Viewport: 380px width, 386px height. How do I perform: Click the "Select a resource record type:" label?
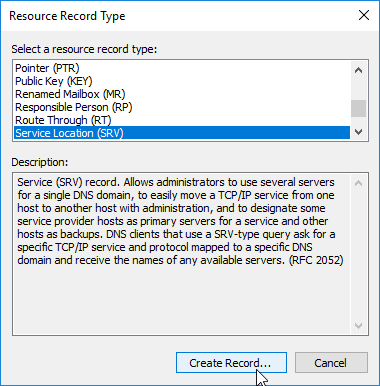pyautogui.click(x=84, y=49)
